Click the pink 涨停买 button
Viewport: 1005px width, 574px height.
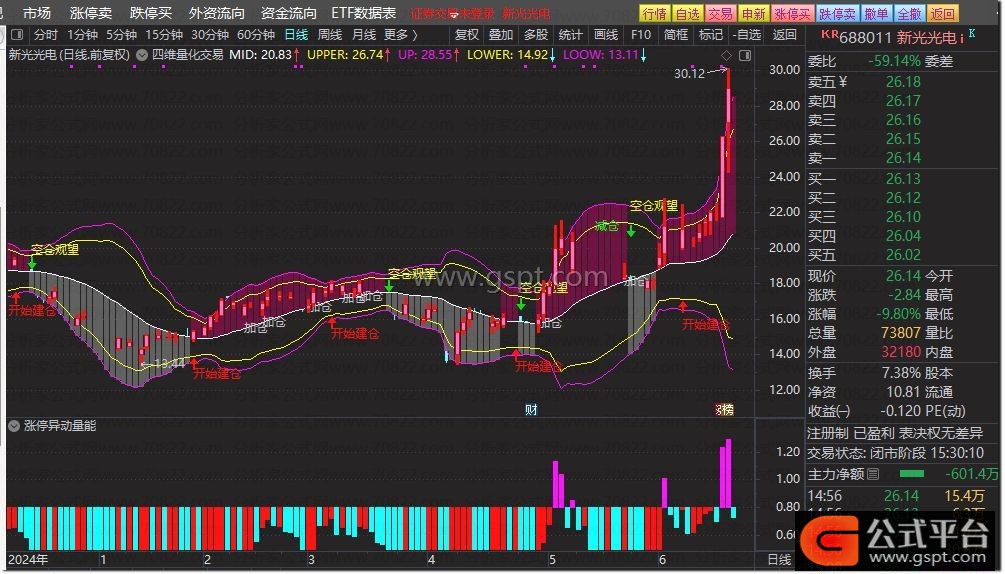pos(793,13)
